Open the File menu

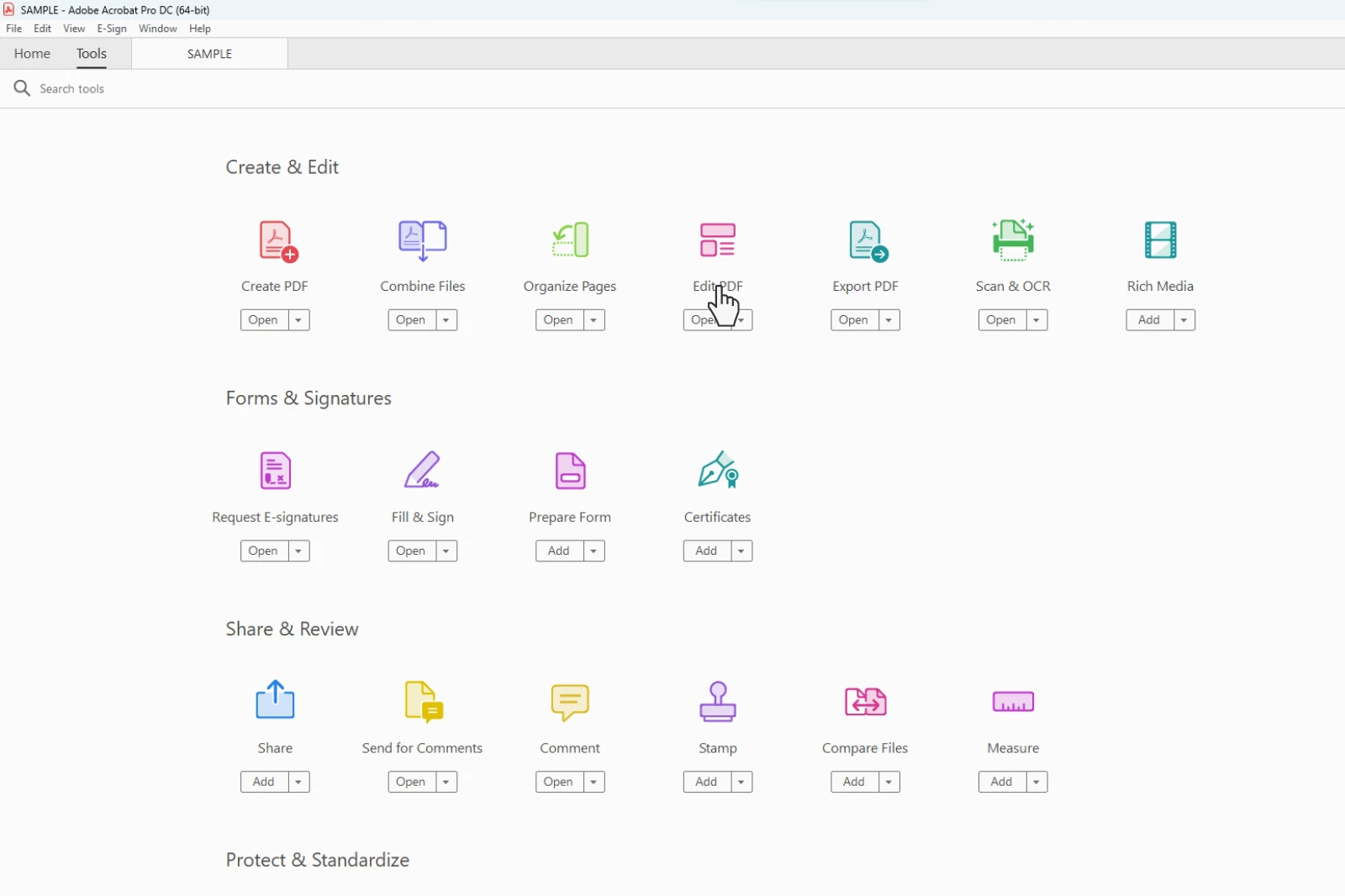(14, 29)
